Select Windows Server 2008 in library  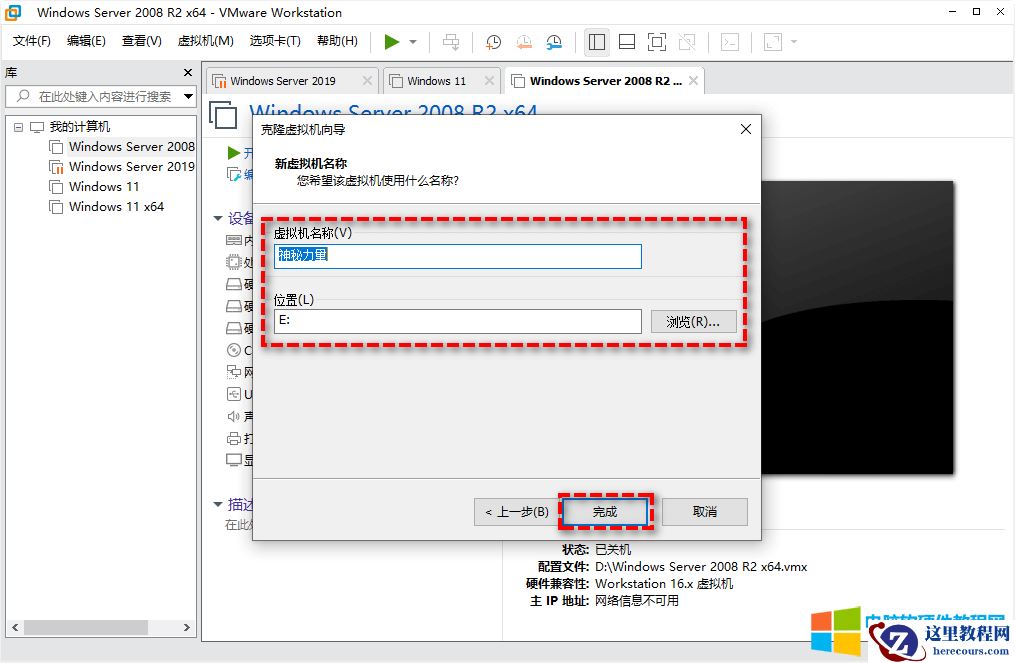click(131, 147)
